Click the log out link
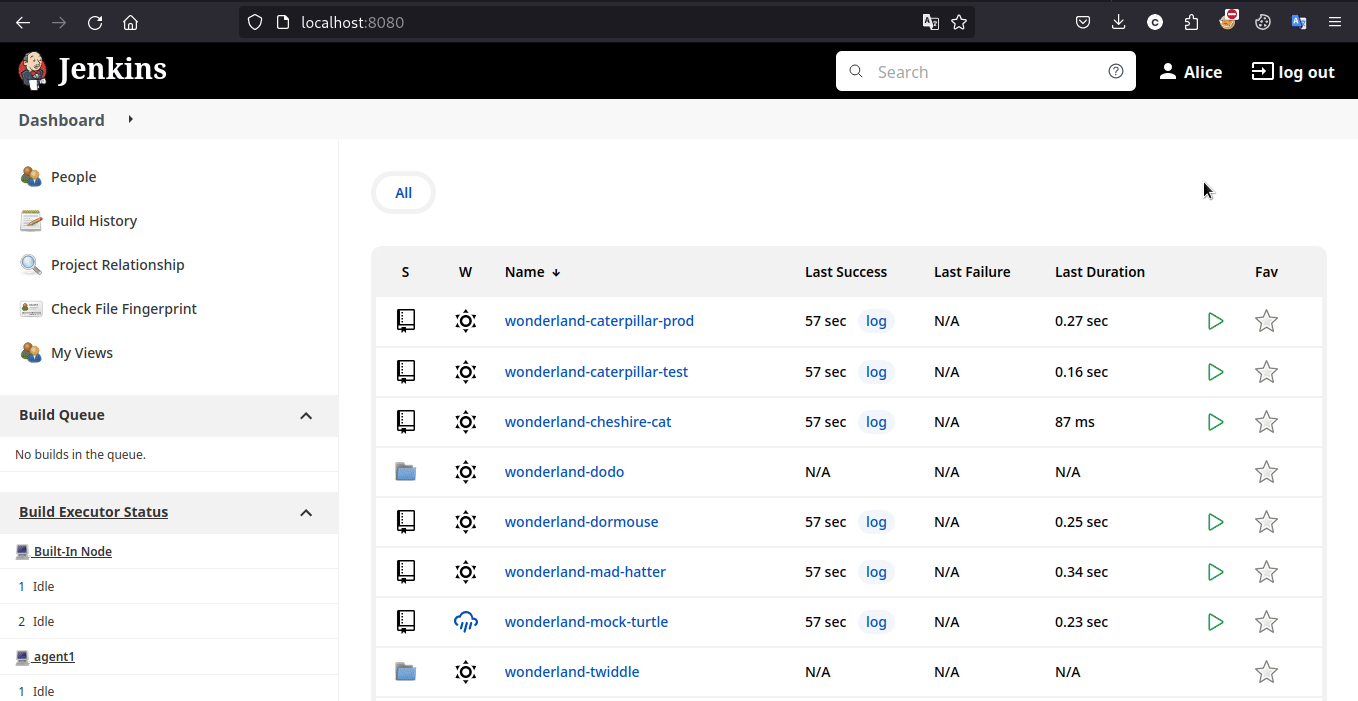 click(x=1293, y=72)
